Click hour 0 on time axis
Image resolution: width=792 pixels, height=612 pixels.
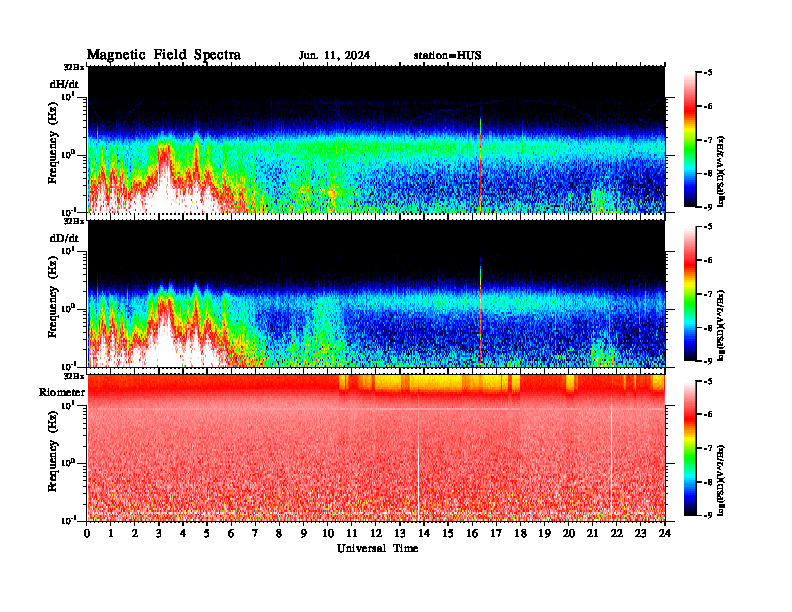point(87,533)
